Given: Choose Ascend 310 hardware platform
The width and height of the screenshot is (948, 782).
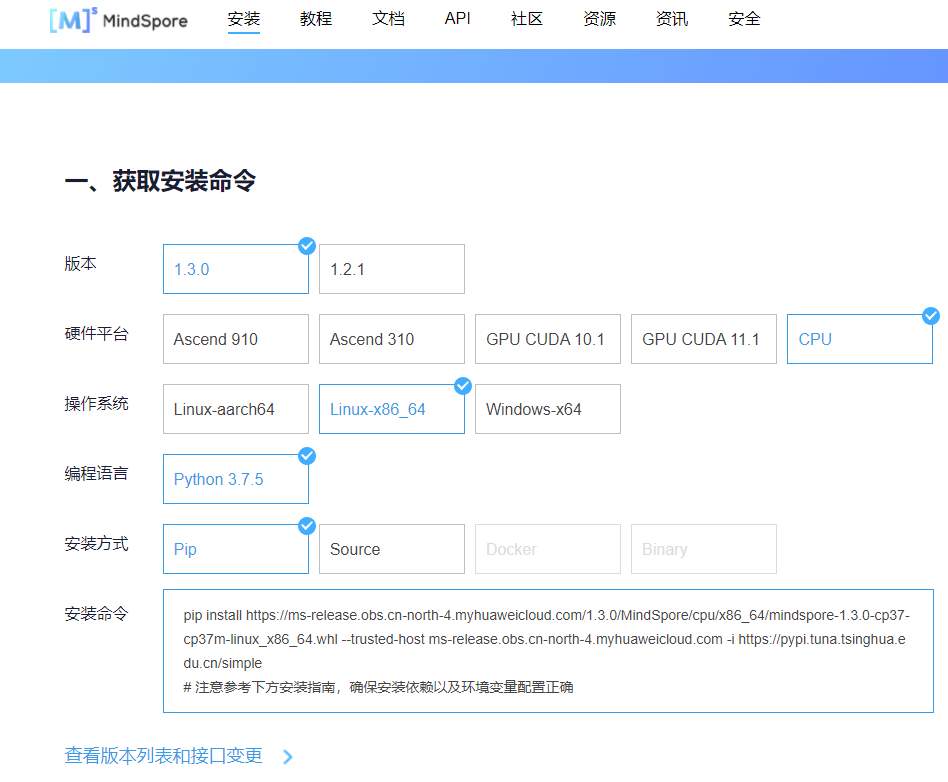Looking at the screenshot, I should pos(392,339).
